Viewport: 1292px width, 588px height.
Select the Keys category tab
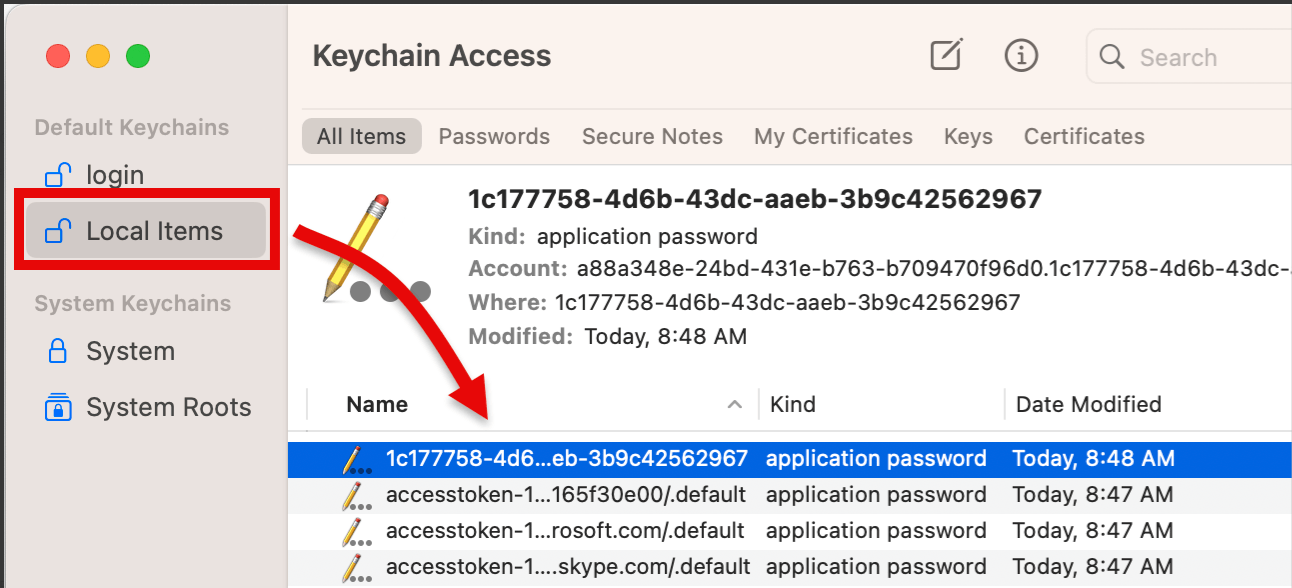[x=968, y=136]
